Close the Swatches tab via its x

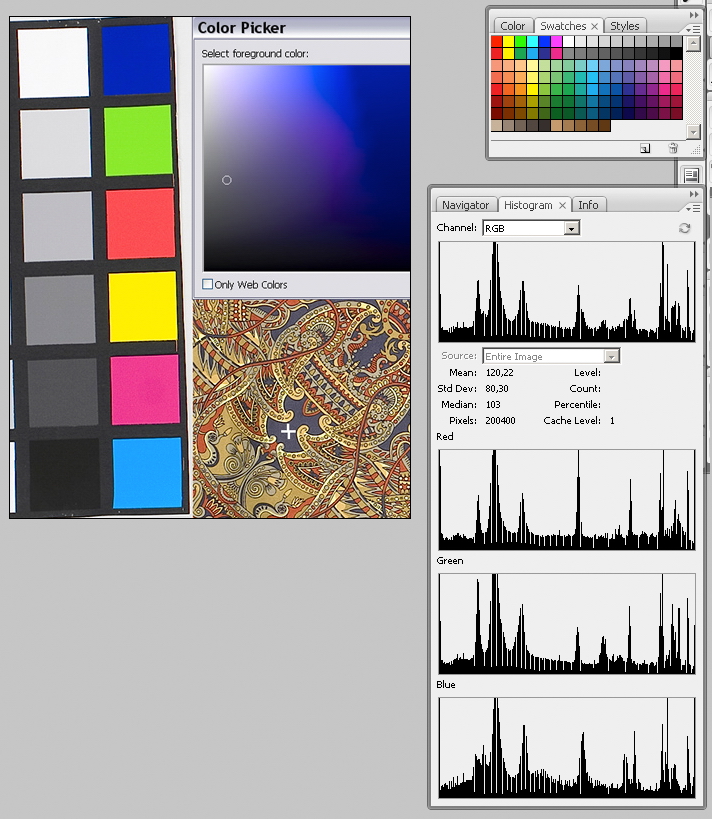(594, 26)
